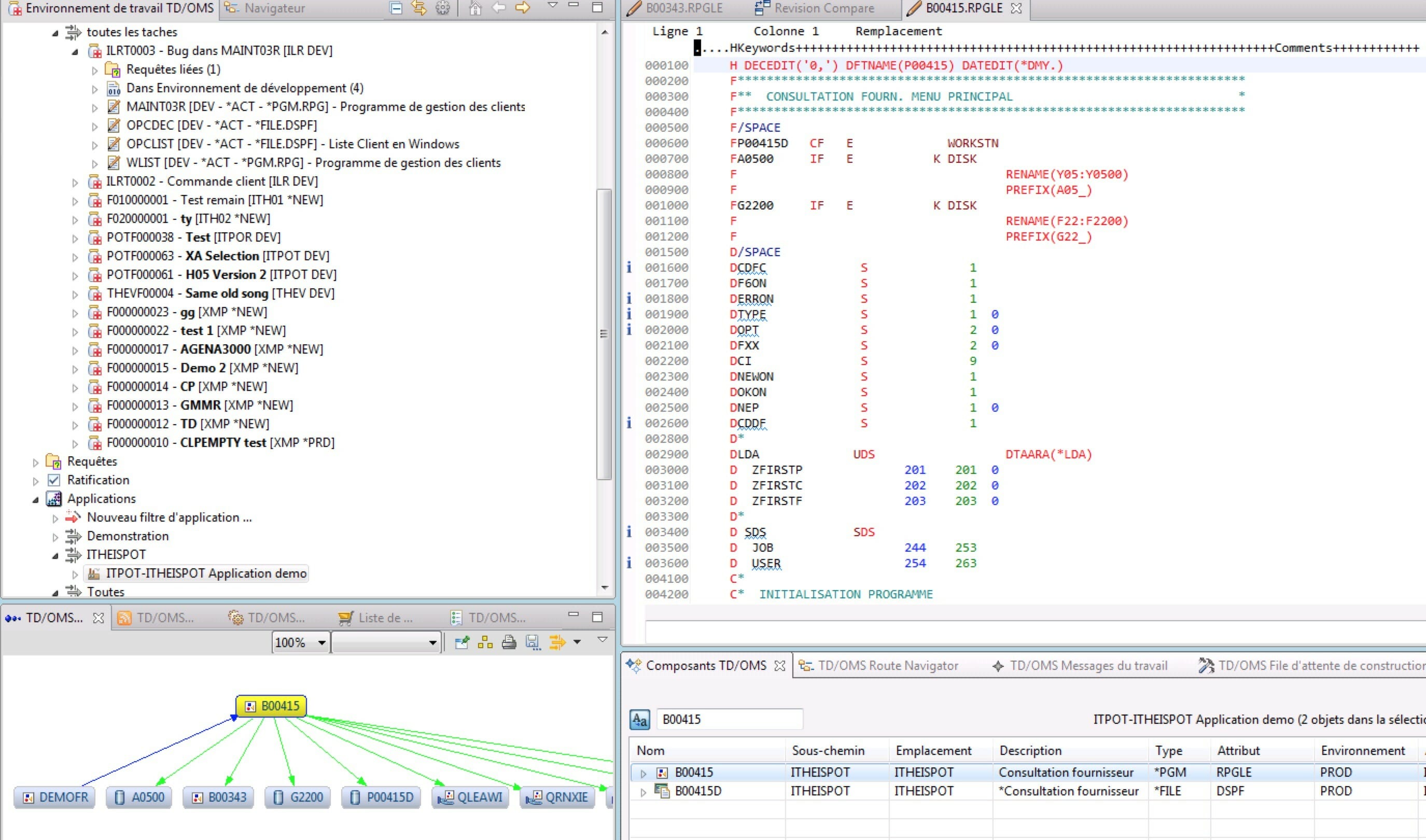Expand the POTF000061 H05 Version 2 task
This screenshot has width=1426, height=840.
coord(75,276)
